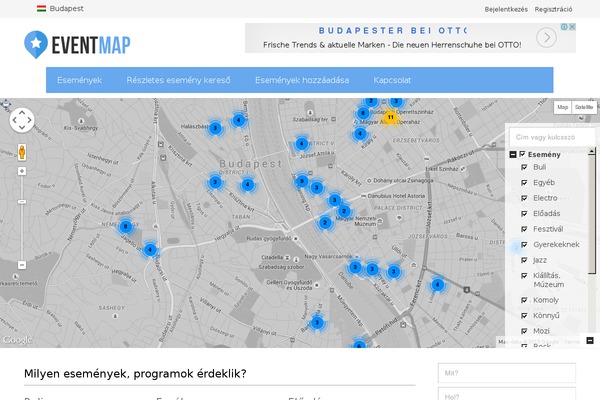Focus the Mit? input field
The height and width of the screenshot is (400, 600).
[507, 373]
